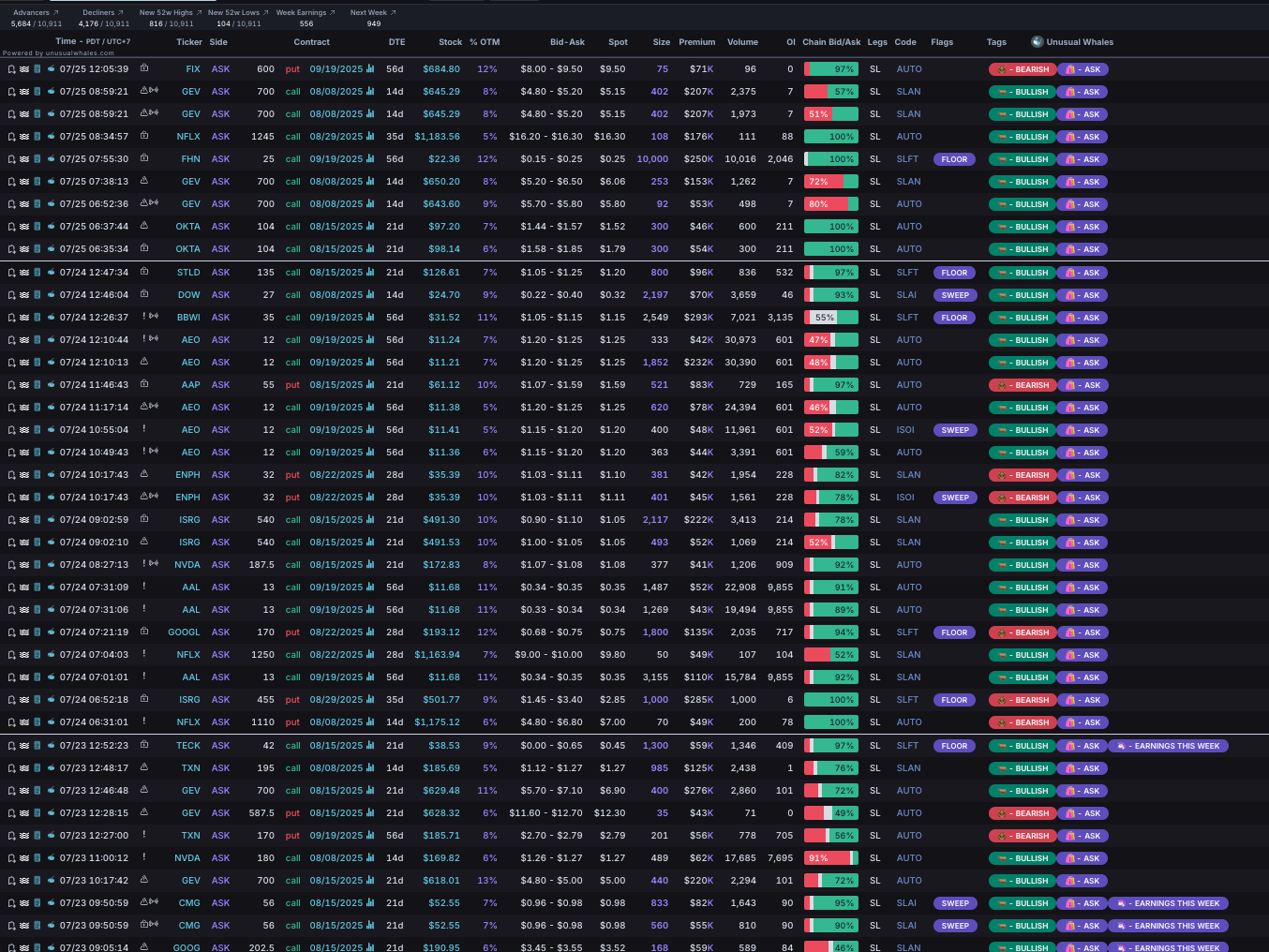This screenshot has width=1269, height=952.
Task: Open the chart icon in the TECK 08/15/2025 row
Action: click(x=370, y=746)
